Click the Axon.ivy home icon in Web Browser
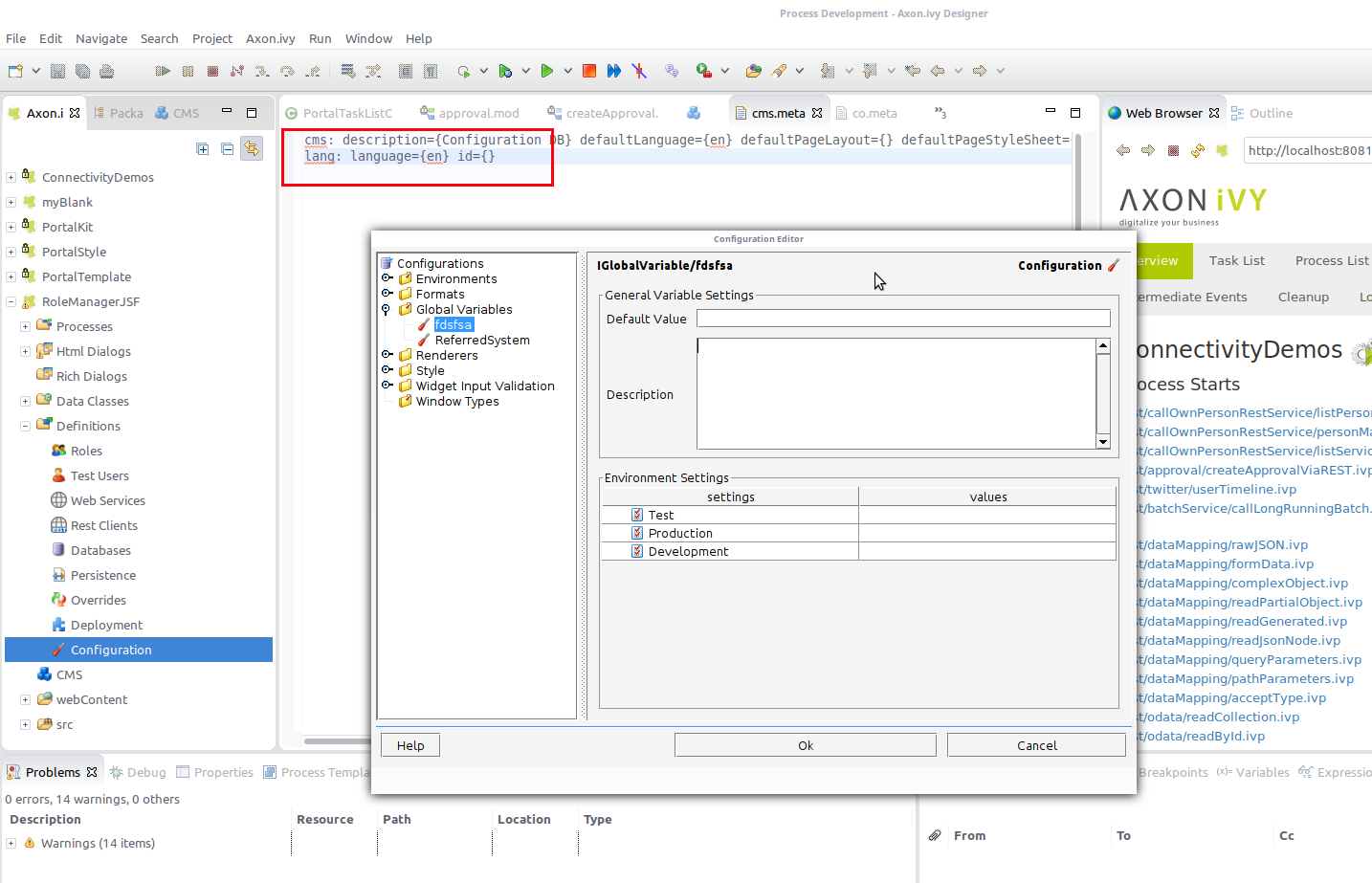The height and width of the screenshot is (883, 1372). click(x=1222, y=150)
